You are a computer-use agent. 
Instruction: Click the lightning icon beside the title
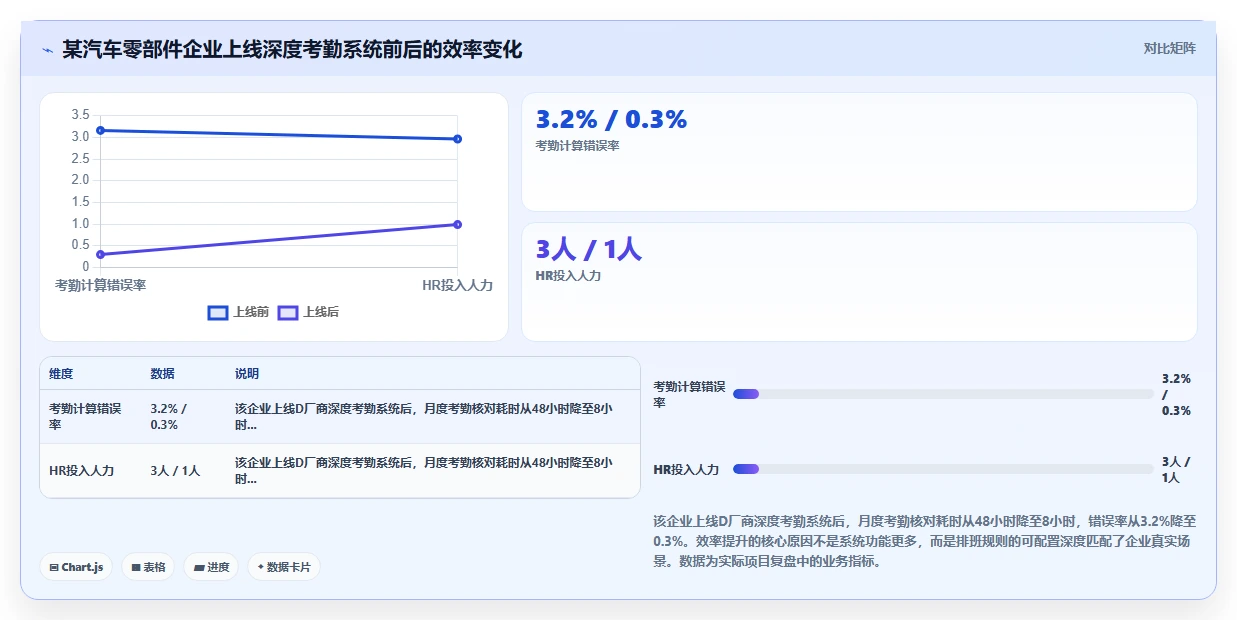tap(47, 50)
